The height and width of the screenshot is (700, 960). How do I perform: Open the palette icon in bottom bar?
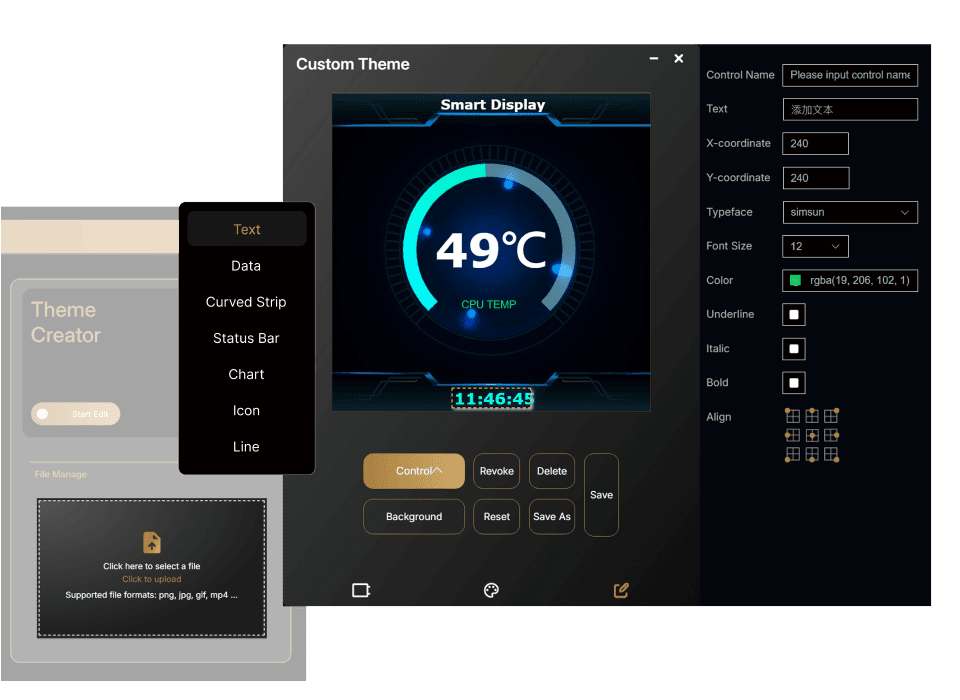coord(491,590)
